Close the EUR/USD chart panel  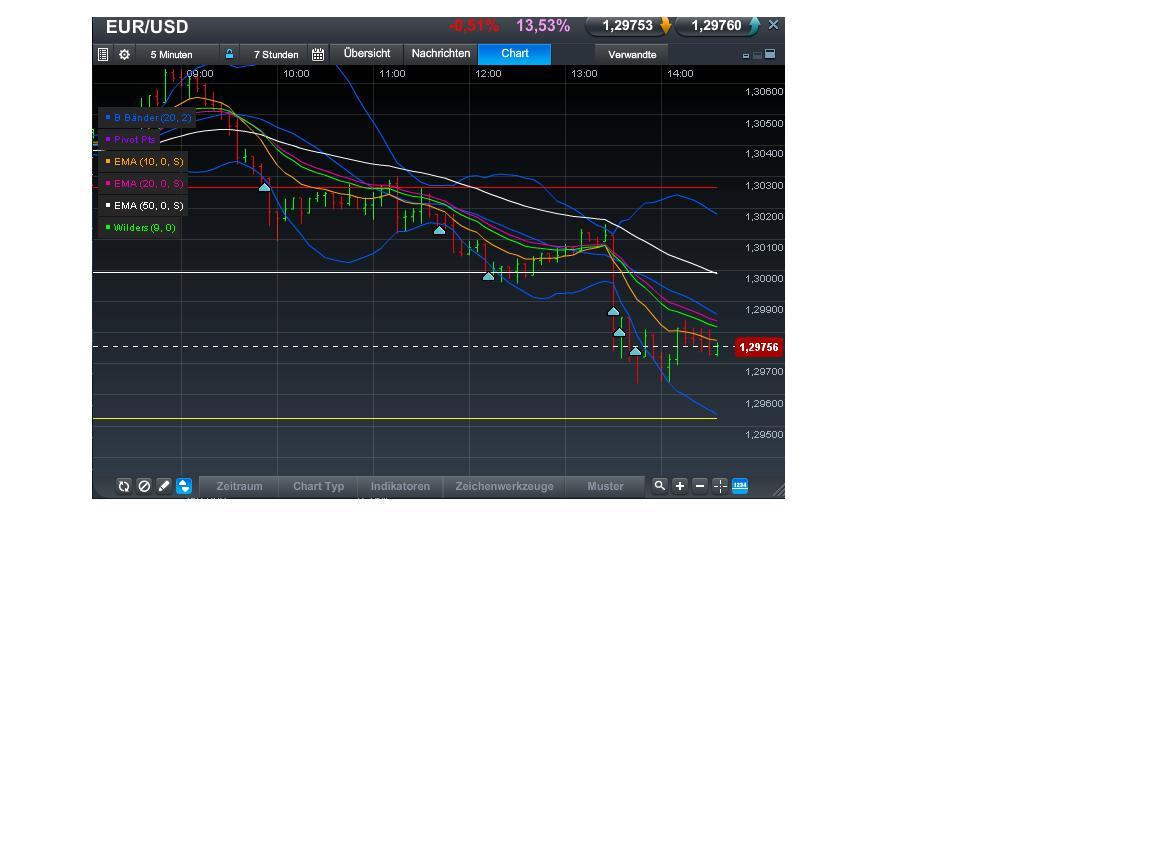point(773,25)
